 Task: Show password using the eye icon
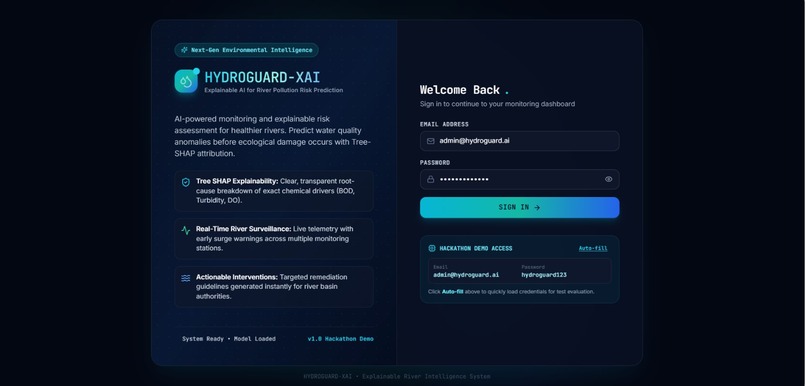(x=609, y=179)
